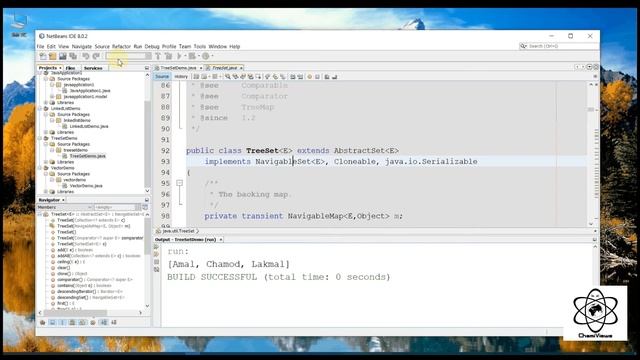640x360 pixels.
Task: Click the Profile Project toolbar icon
Action: tap(206, 56)
